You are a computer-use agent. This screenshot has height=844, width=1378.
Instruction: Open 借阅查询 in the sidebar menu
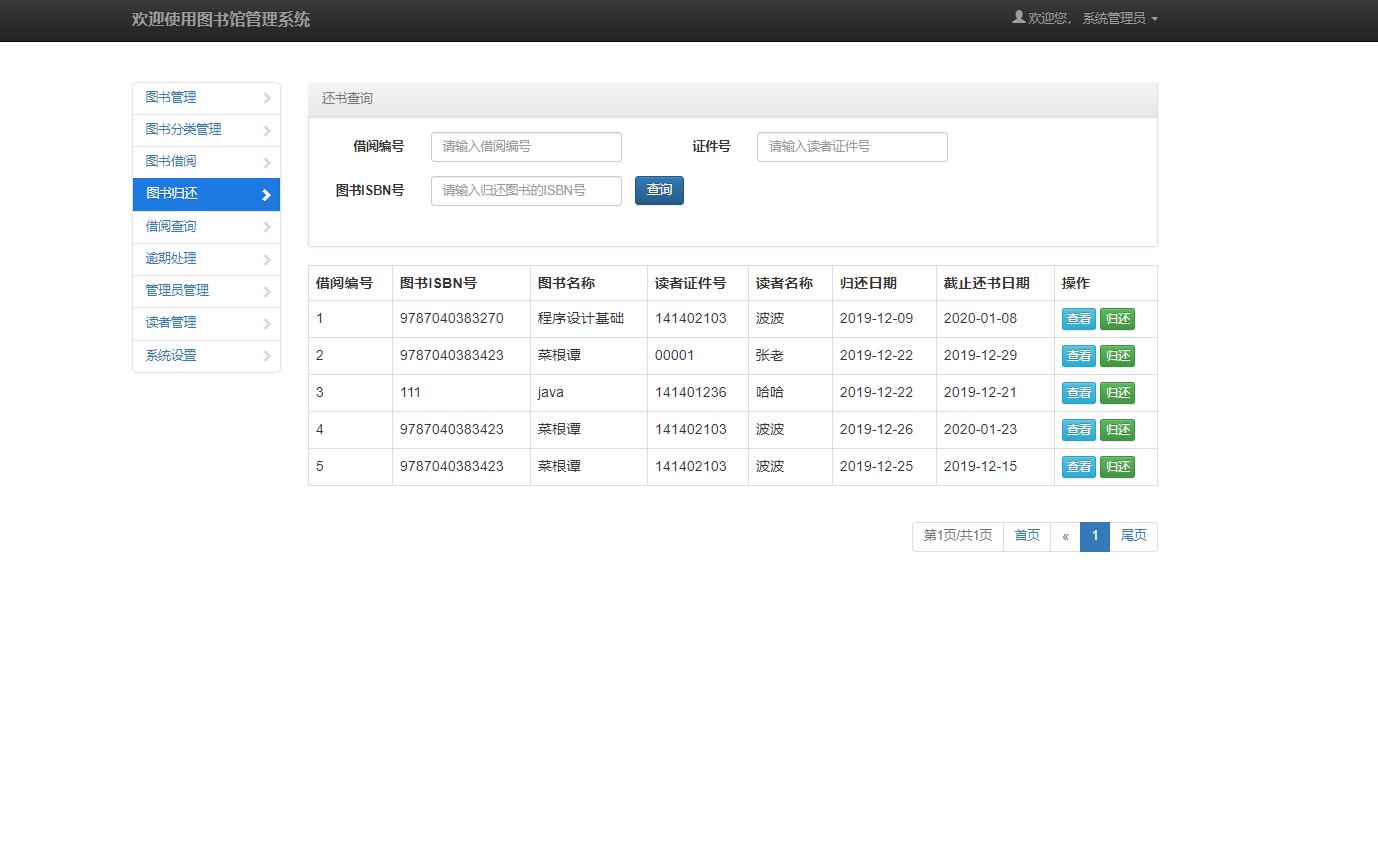[x=171, y=227]
